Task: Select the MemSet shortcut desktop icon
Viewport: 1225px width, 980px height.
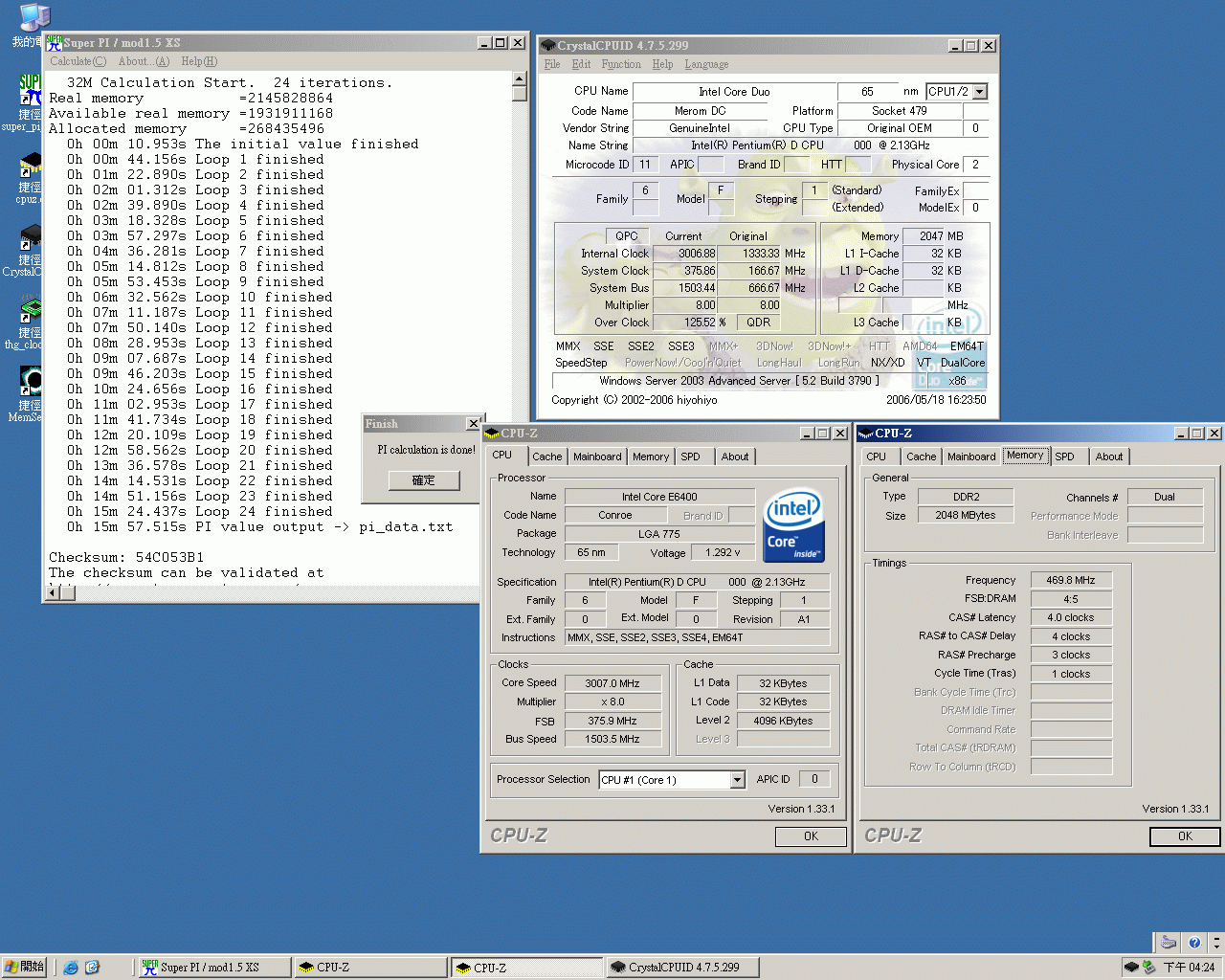Action: pos(29,383)
